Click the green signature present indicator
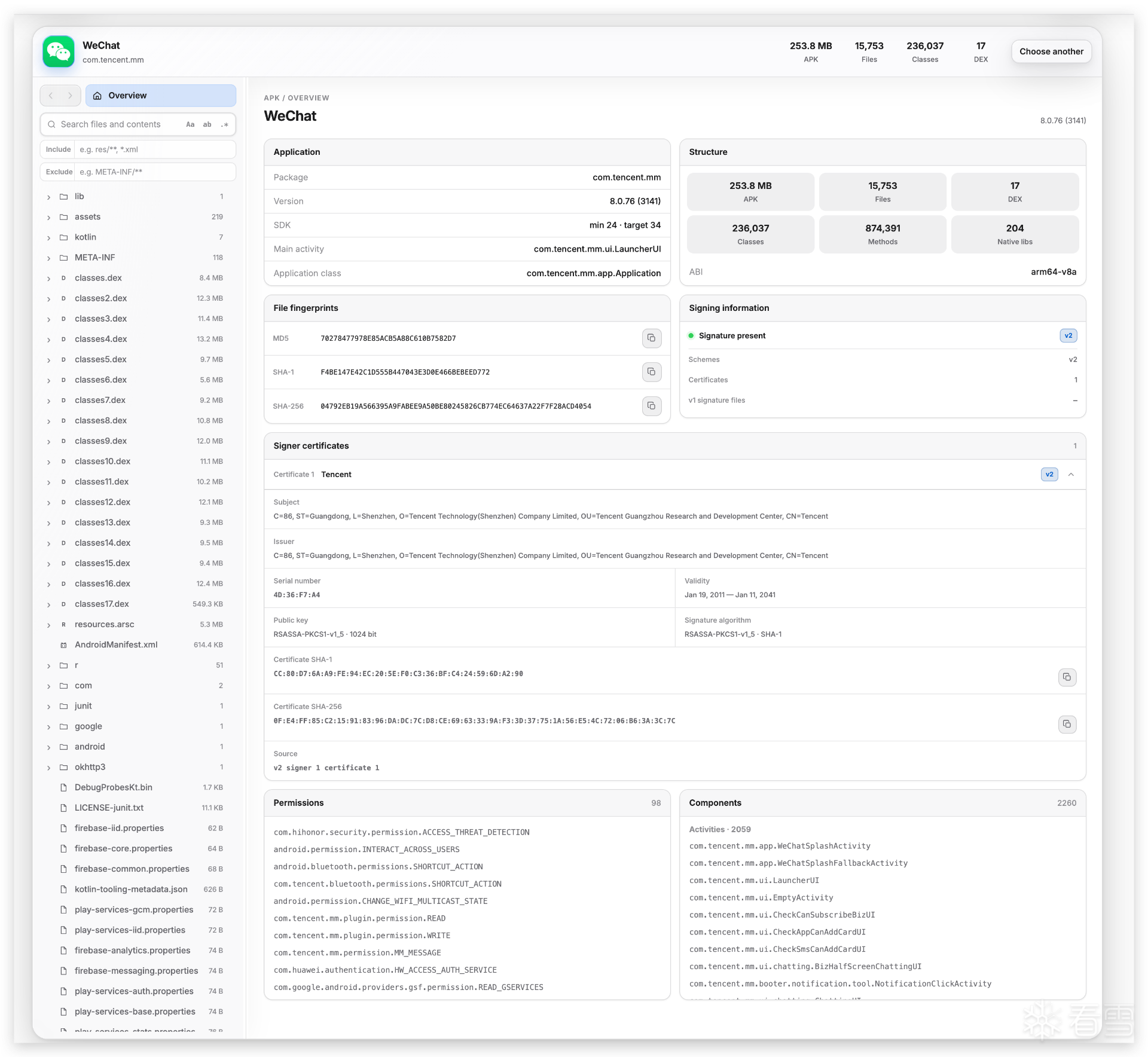The height and width of the screenshot is (1057, 1148). (691, 336)
